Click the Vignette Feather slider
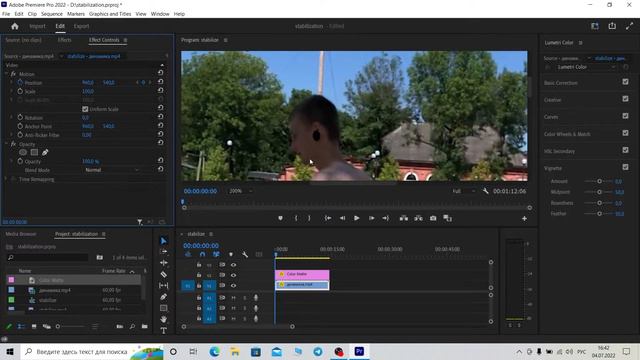The image size is (640, 360). 598,213
